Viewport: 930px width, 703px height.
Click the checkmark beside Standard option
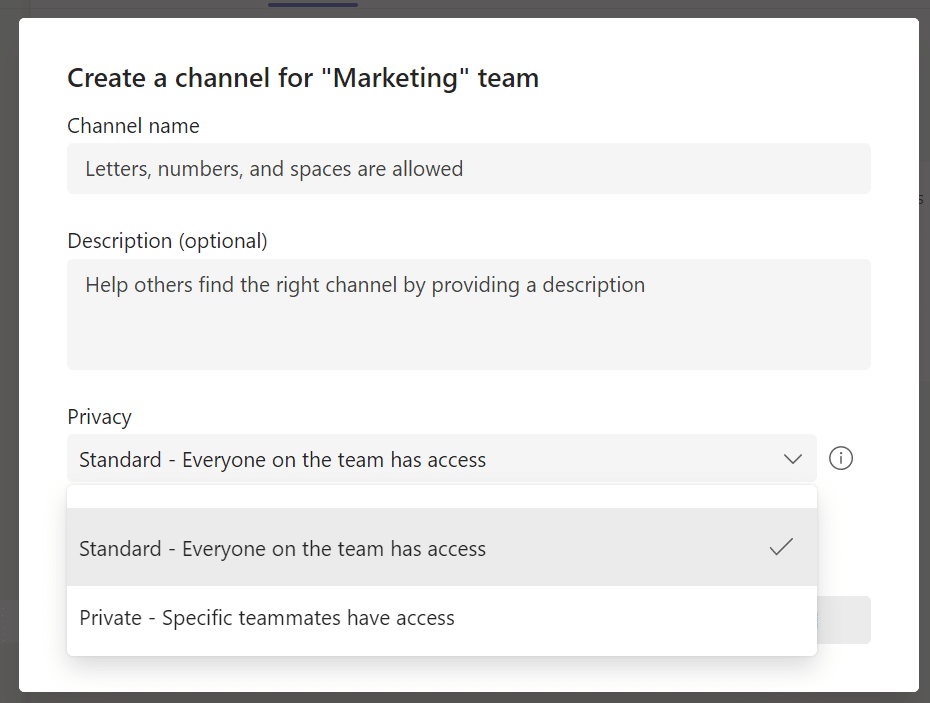pyautogui.click(x=781, y=546)
